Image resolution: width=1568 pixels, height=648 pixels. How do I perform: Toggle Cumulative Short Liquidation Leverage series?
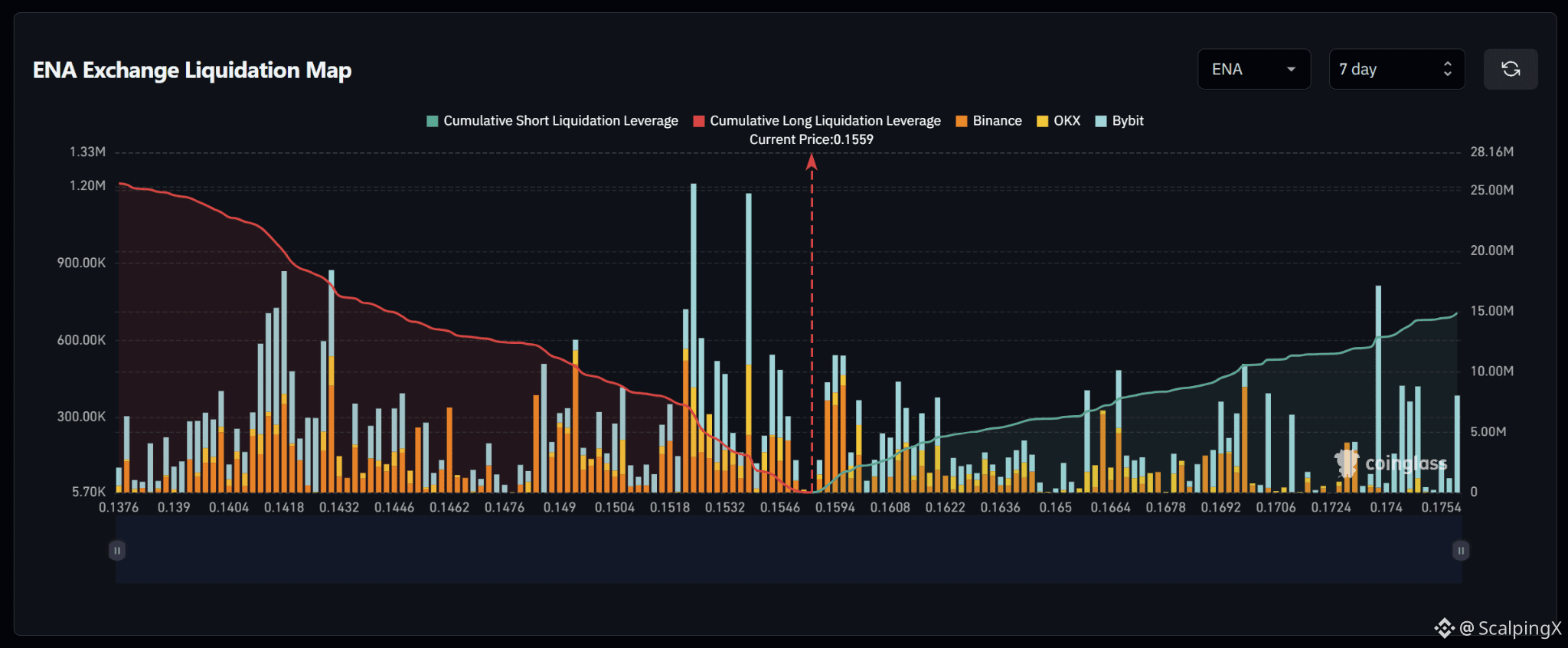552,121
